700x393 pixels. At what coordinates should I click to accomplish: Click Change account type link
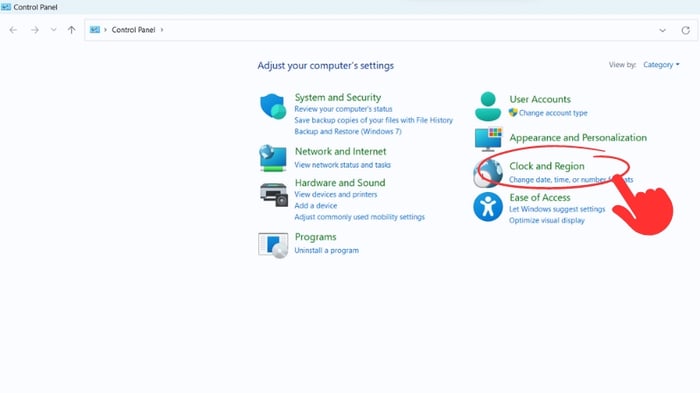(553, 113)
